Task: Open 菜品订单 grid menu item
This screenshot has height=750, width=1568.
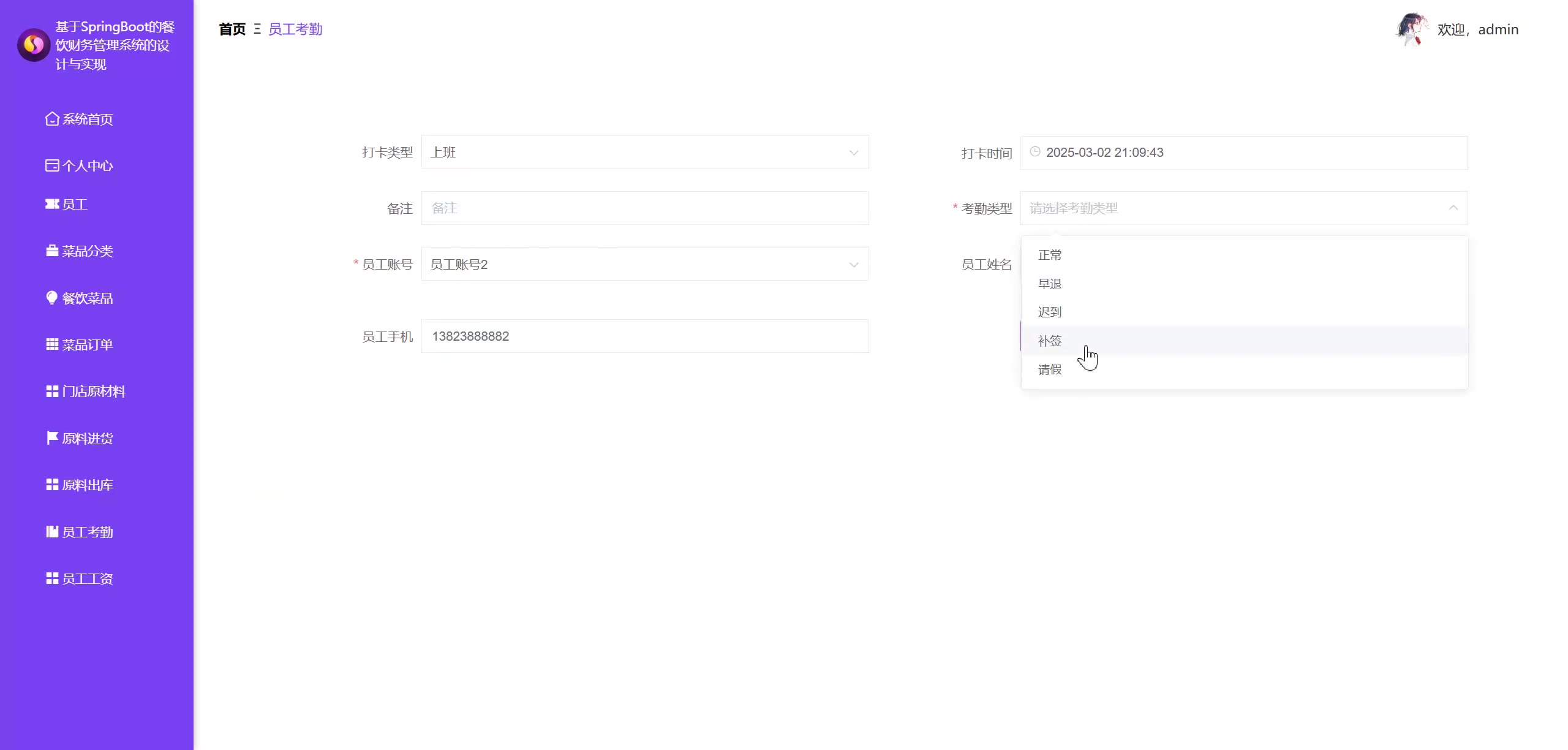Action: pyautogui.click(x=87, y=345)
